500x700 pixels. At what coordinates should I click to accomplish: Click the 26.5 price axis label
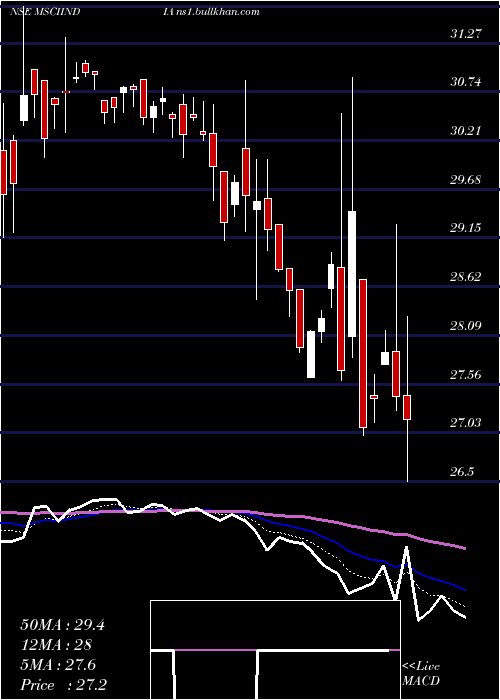pyautogui.click(x=462, y=472)
